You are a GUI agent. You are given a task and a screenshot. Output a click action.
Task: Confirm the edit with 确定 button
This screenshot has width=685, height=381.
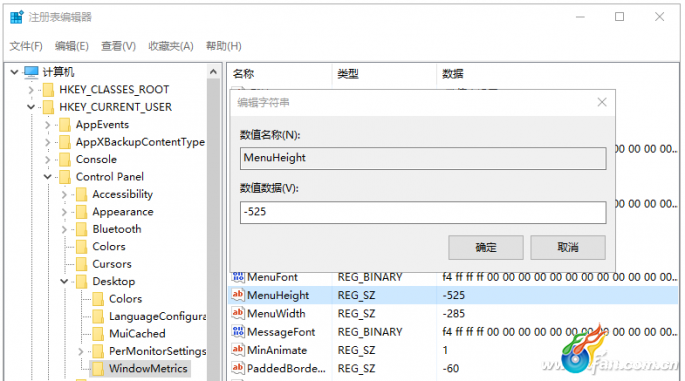486,248
